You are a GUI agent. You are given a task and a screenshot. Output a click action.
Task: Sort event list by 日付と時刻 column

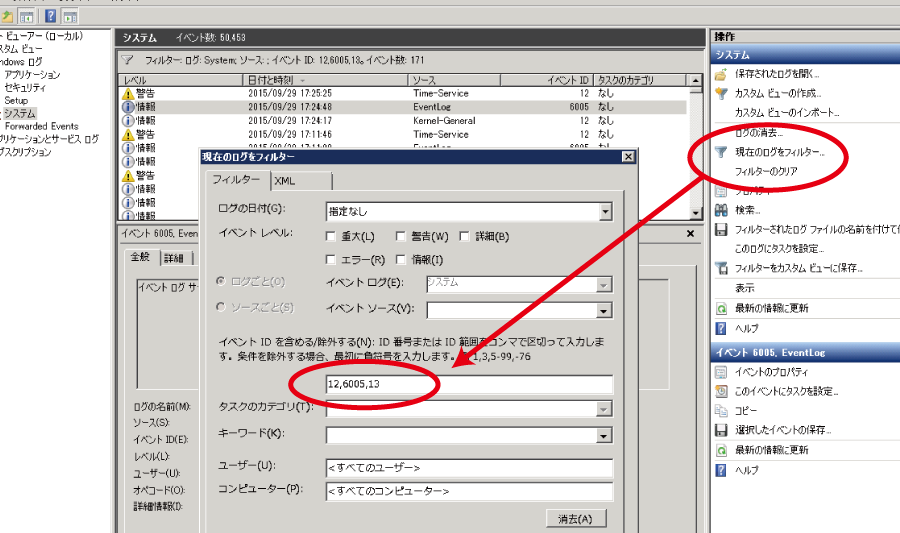(x=325, y=80)
